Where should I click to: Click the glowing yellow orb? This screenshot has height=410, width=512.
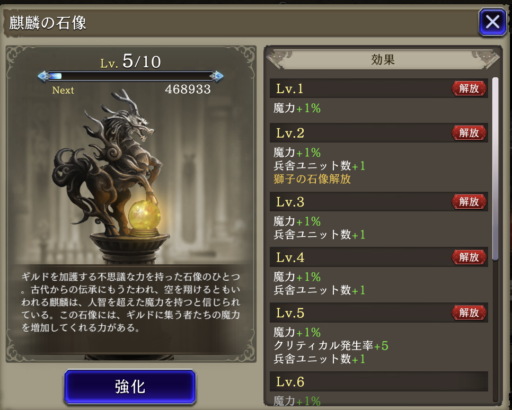tap(144, 214)
